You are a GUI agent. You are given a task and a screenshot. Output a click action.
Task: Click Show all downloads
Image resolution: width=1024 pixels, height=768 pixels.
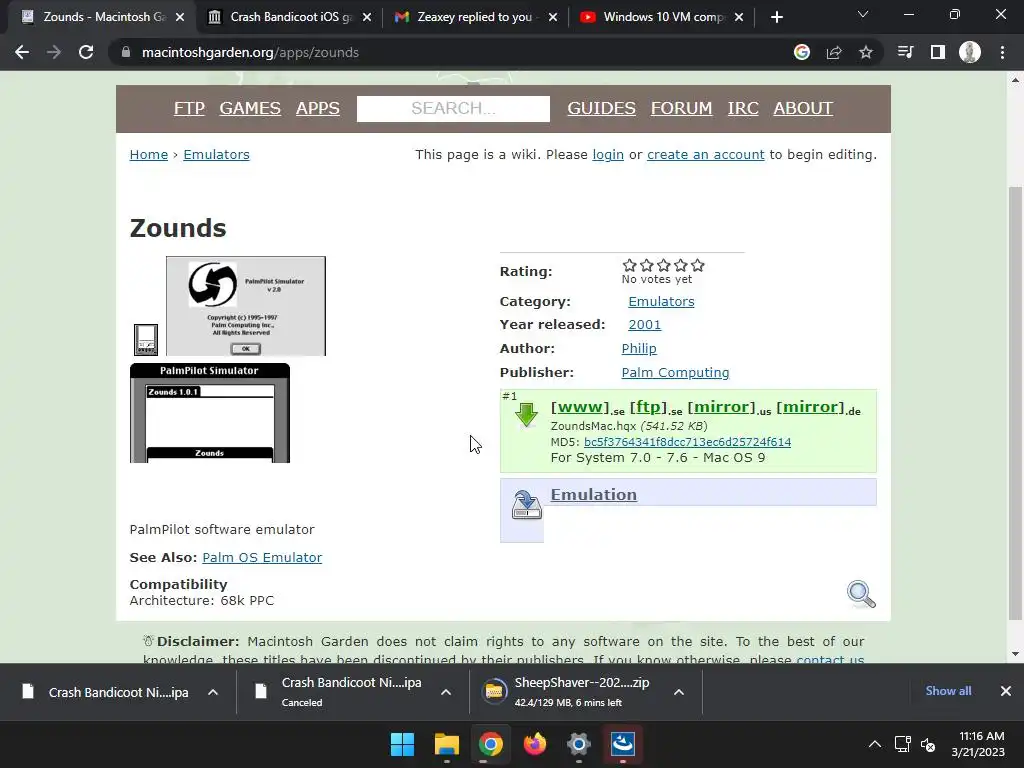coord(948,691)
